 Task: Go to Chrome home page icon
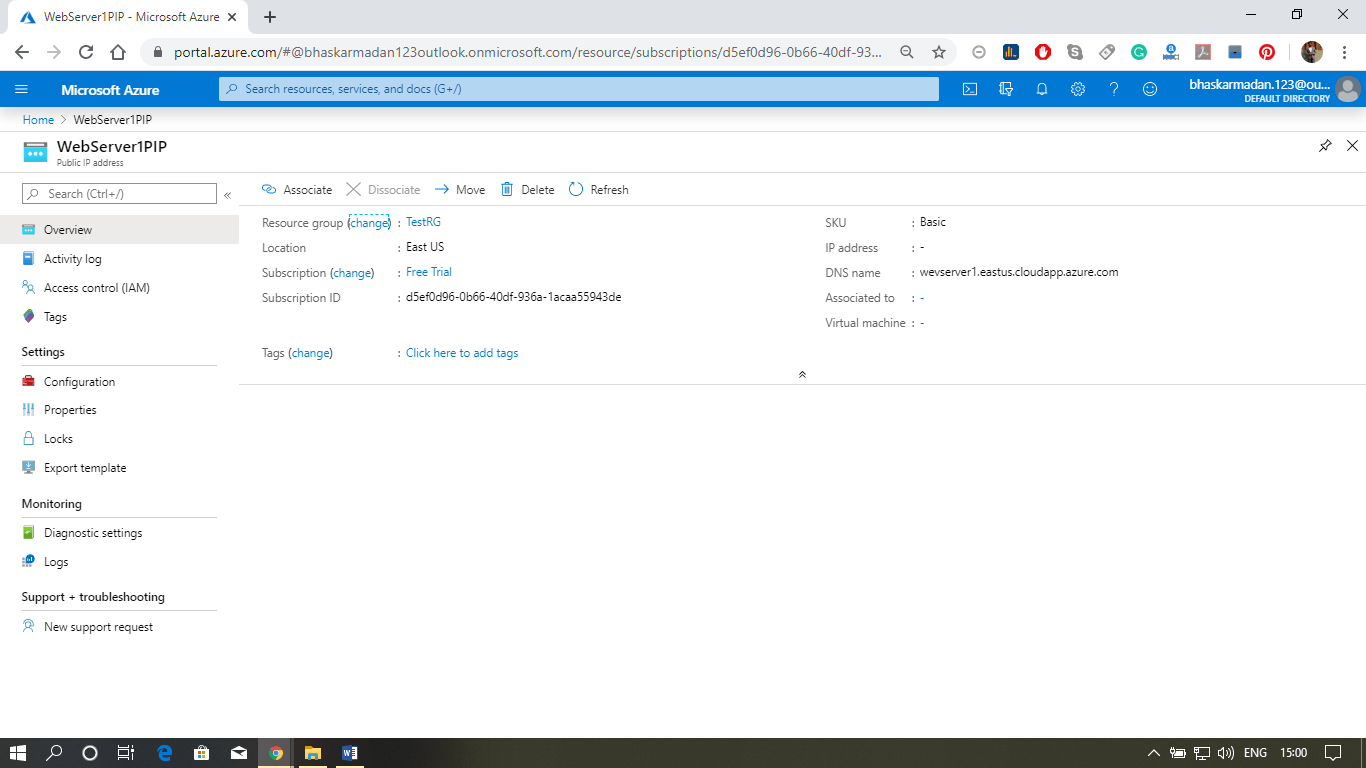[118, 52]
